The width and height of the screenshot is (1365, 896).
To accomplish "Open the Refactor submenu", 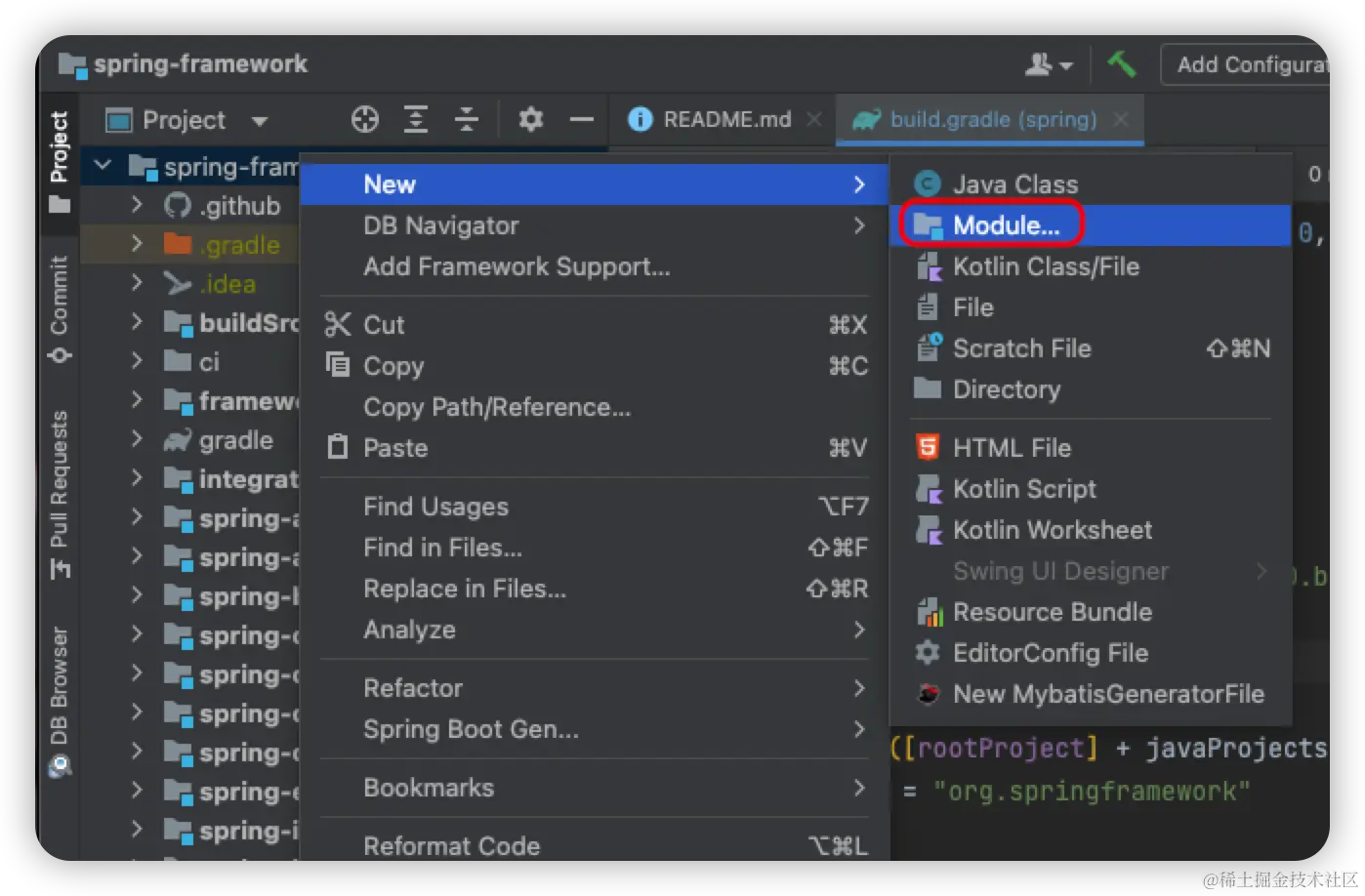I will (594, 688).
